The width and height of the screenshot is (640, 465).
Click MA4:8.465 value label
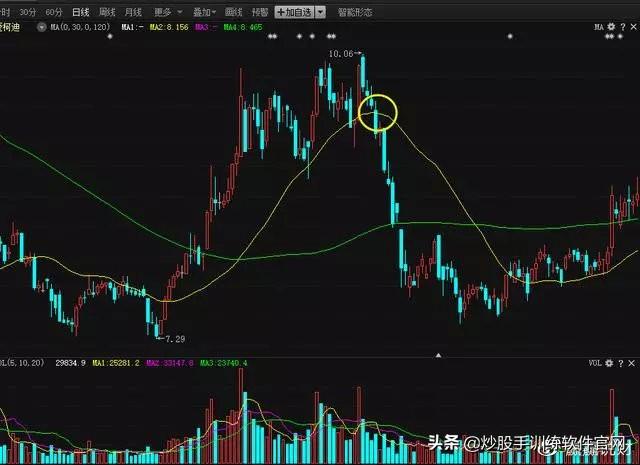click(x=243, y=27)
